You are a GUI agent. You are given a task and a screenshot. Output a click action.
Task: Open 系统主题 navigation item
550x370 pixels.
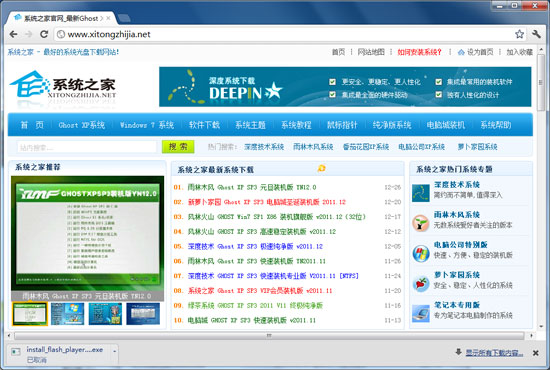click(250, 125)
